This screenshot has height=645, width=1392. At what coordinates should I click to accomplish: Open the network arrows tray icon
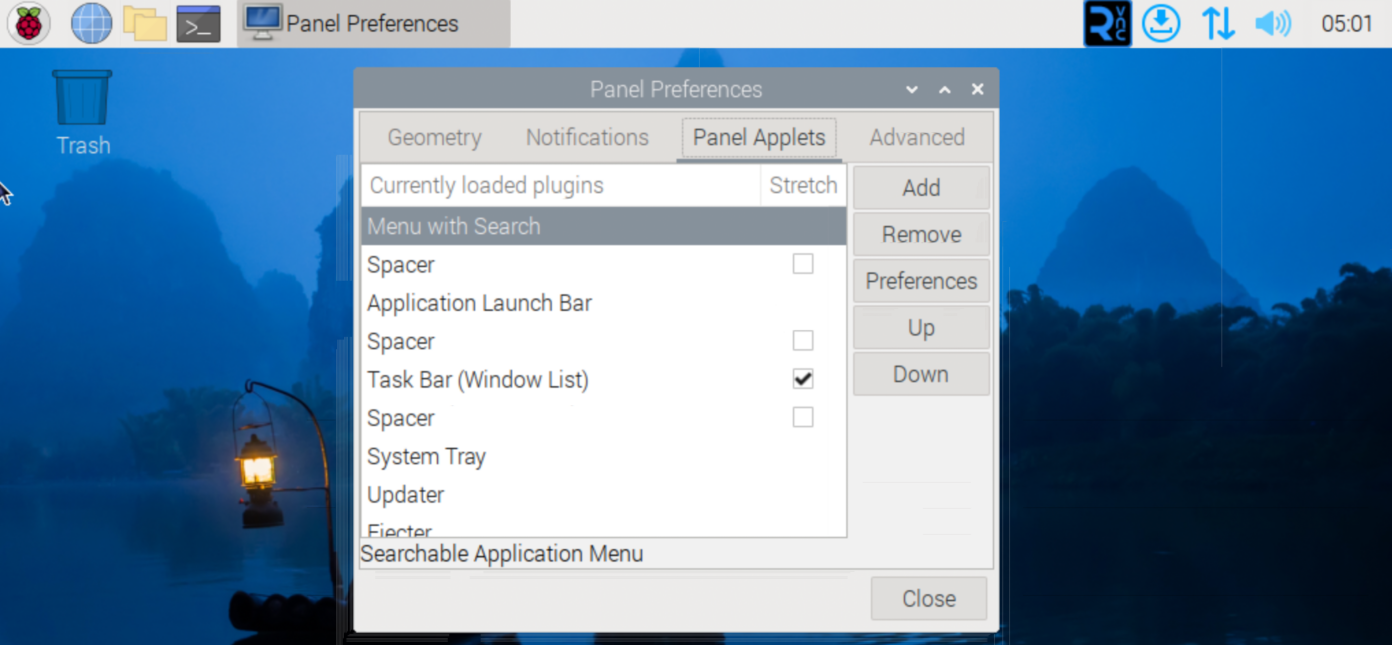click(1218, 23)
